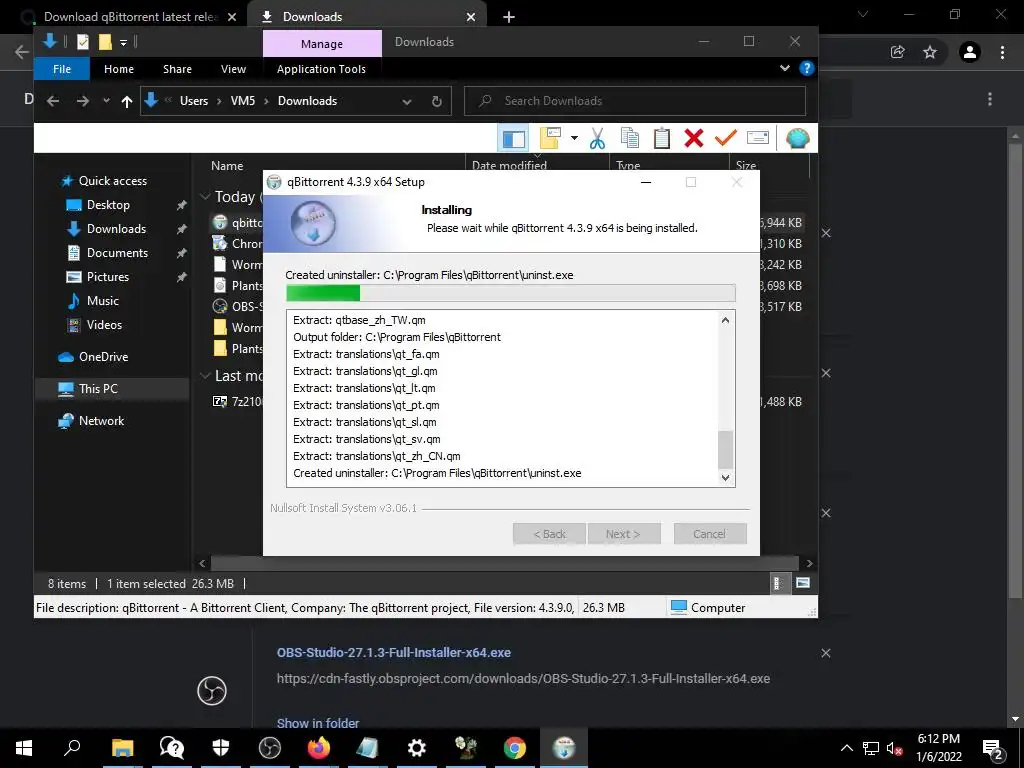The height and width of the screenshot is (768, 1024).
Task: Cut selection with the scissors icon
Action: coord(597,138)
